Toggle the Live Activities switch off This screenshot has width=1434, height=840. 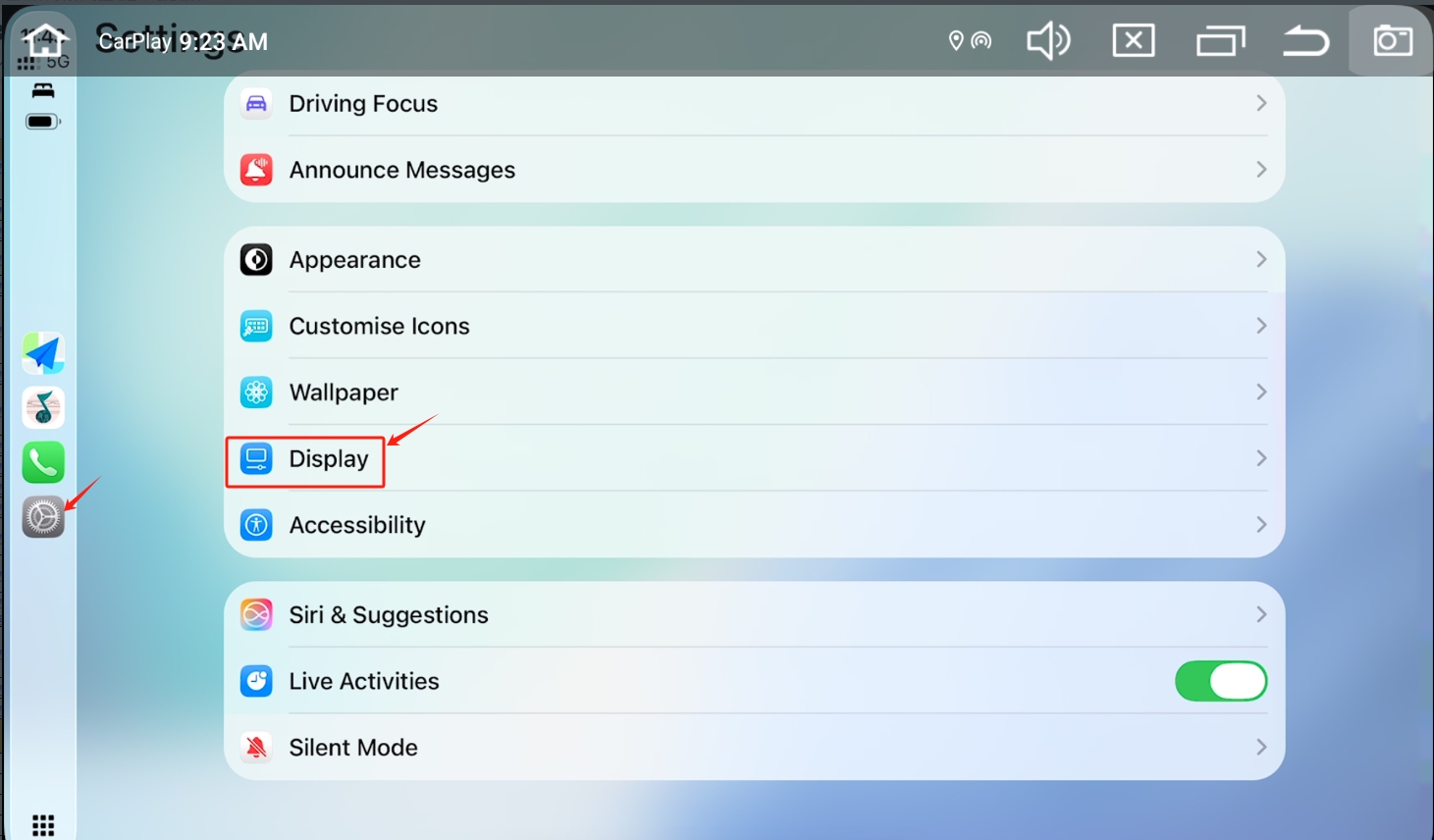pos(1221,681)
